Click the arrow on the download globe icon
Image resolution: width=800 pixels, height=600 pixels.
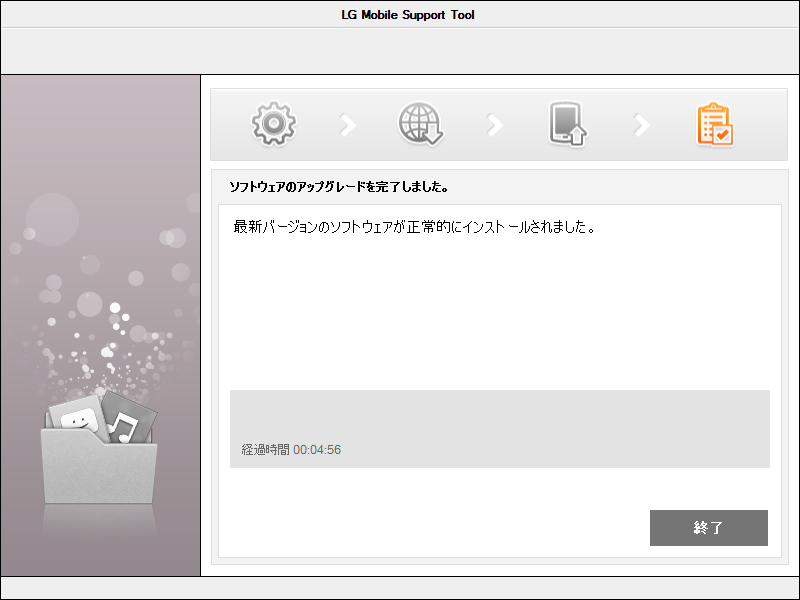tap(433, 135)
